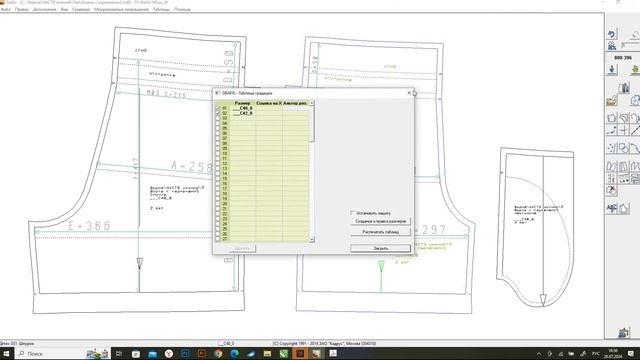
Task: Click the table scrollbar down arrow
Action: point(312,240)
